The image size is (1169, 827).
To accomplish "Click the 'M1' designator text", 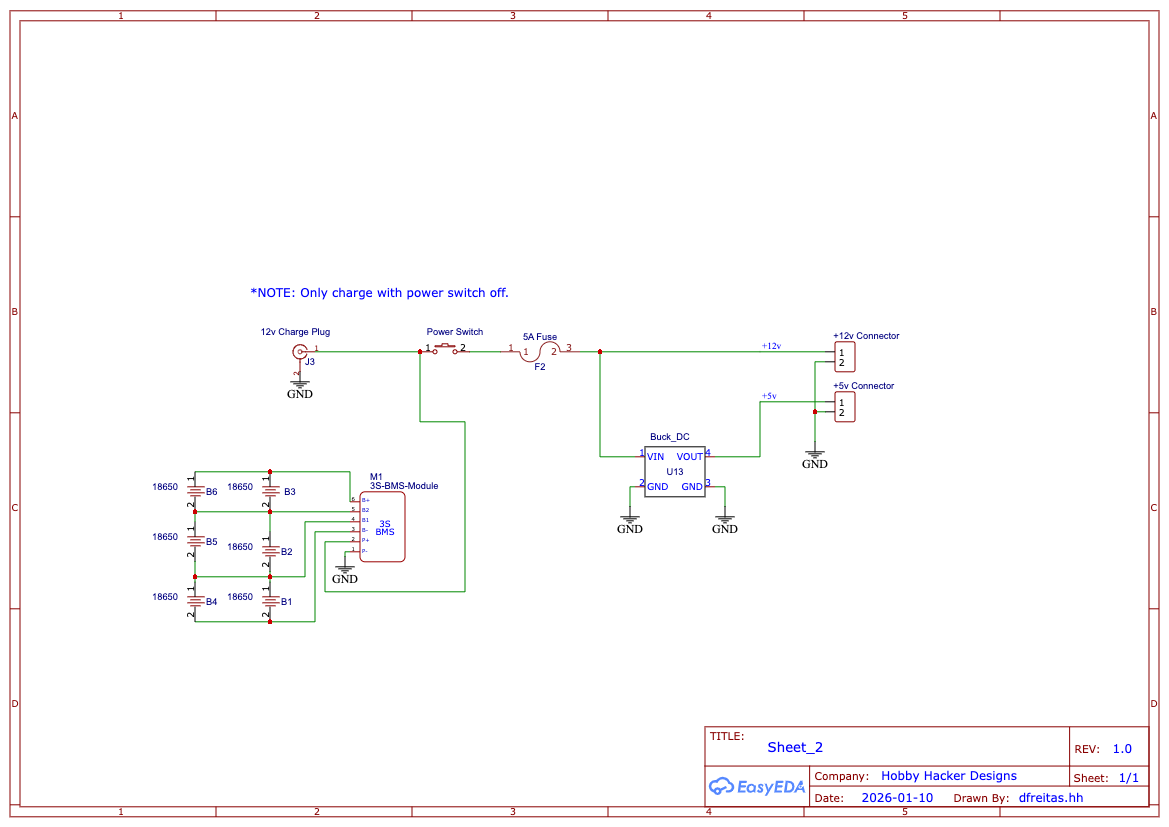I will tap(376, 477).
